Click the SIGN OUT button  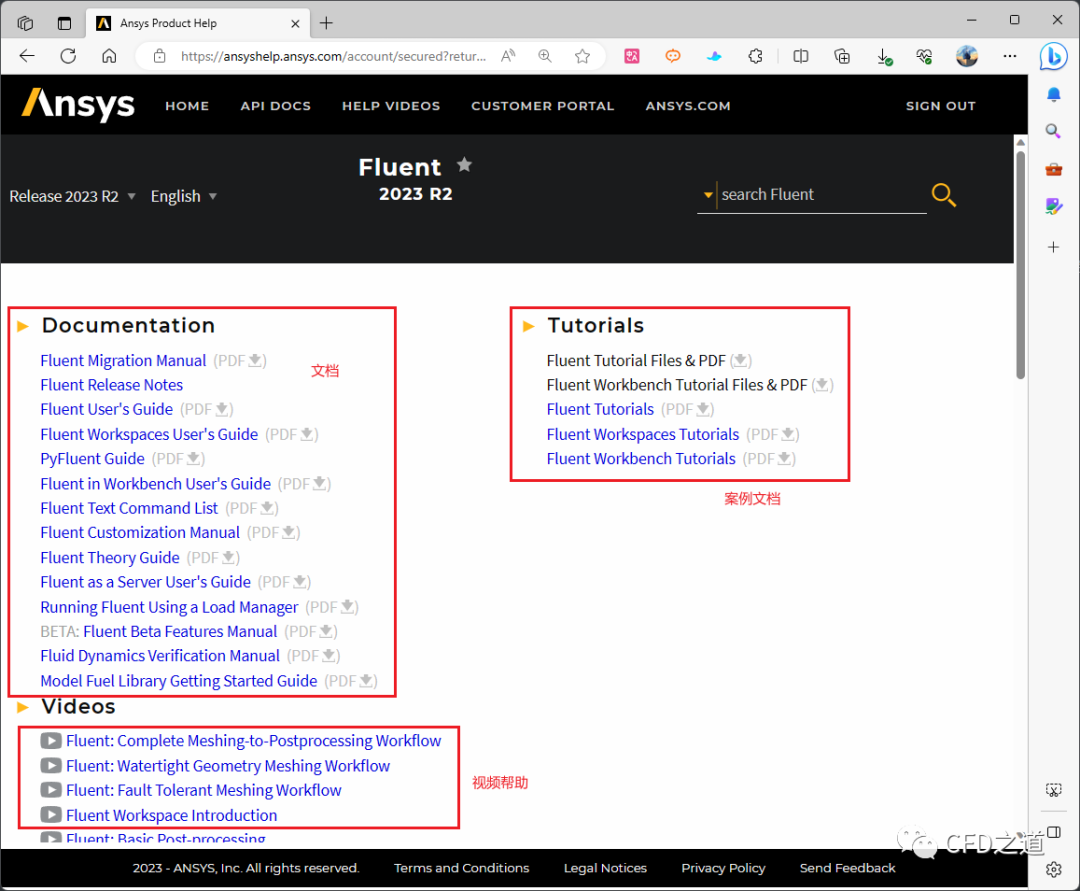pyautogui.click(x=940, y=106)
